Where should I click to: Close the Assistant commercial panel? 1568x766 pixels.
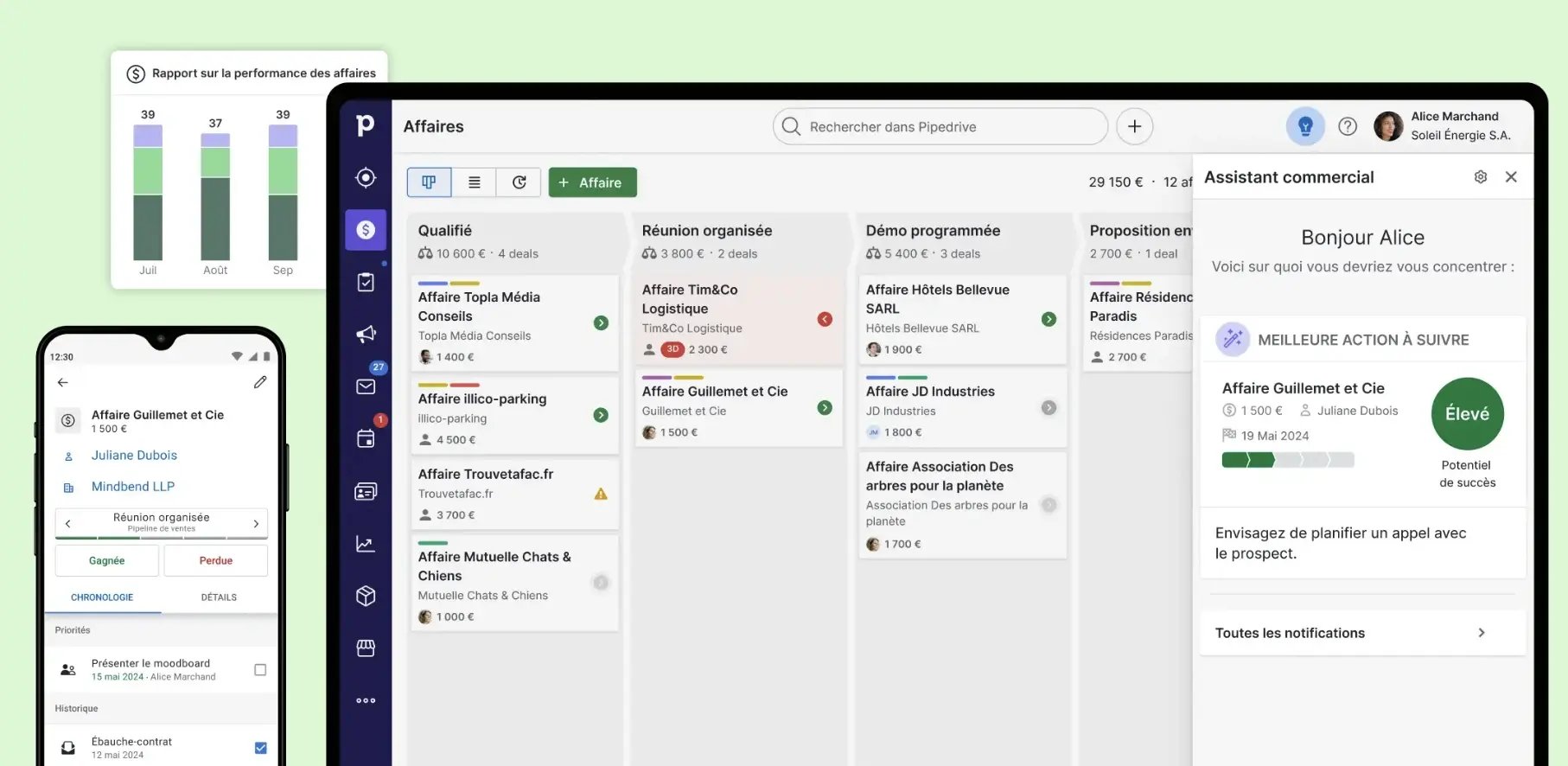pos(1511,177)
